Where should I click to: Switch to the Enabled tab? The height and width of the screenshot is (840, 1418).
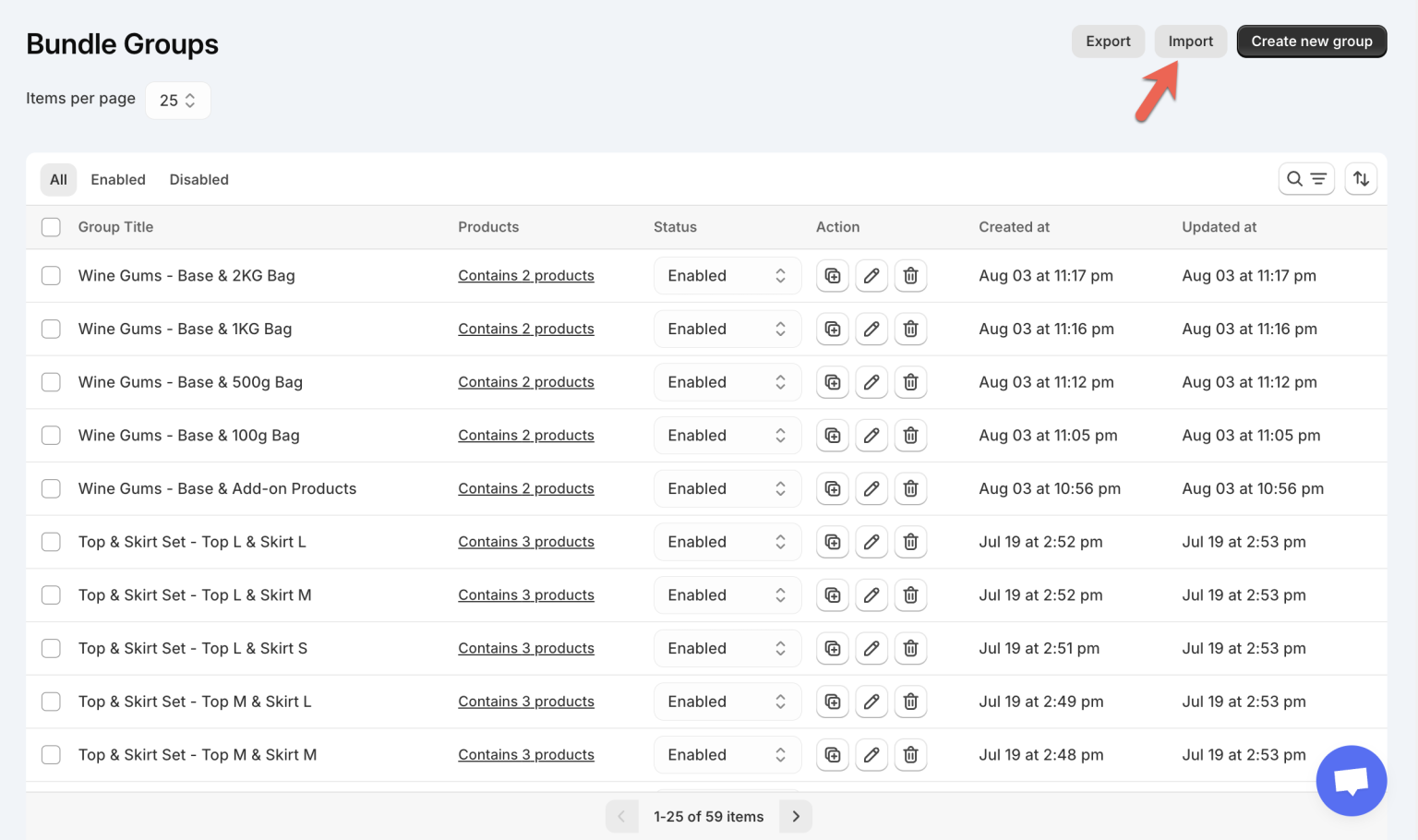[118, 179]
